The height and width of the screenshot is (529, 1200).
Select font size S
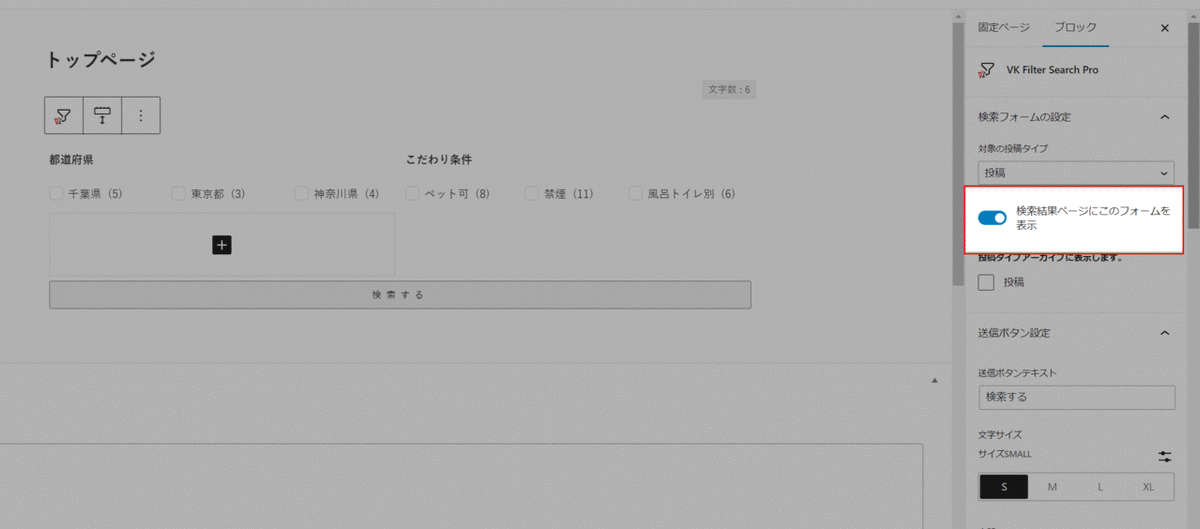[x=1003, y=487]
